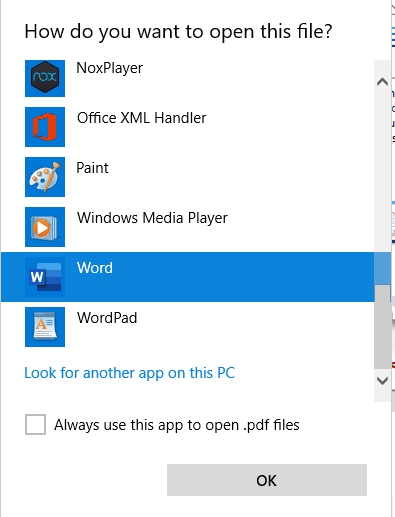The width and height of the screenshot is (395, 517).
Task: Choose the Paint text label
Action: pyautogui.click(x=93, y=168)
